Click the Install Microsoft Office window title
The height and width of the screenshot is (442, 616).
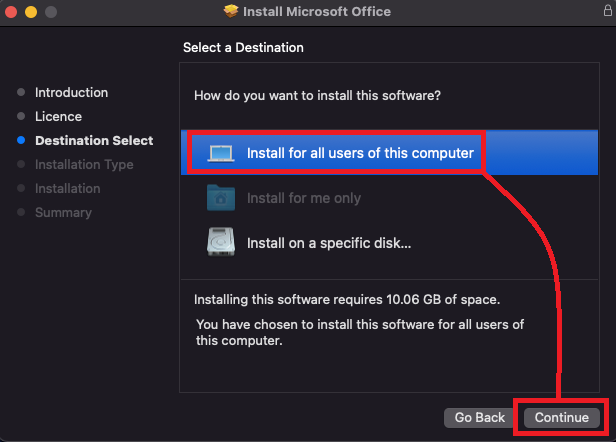pos(317,12)
